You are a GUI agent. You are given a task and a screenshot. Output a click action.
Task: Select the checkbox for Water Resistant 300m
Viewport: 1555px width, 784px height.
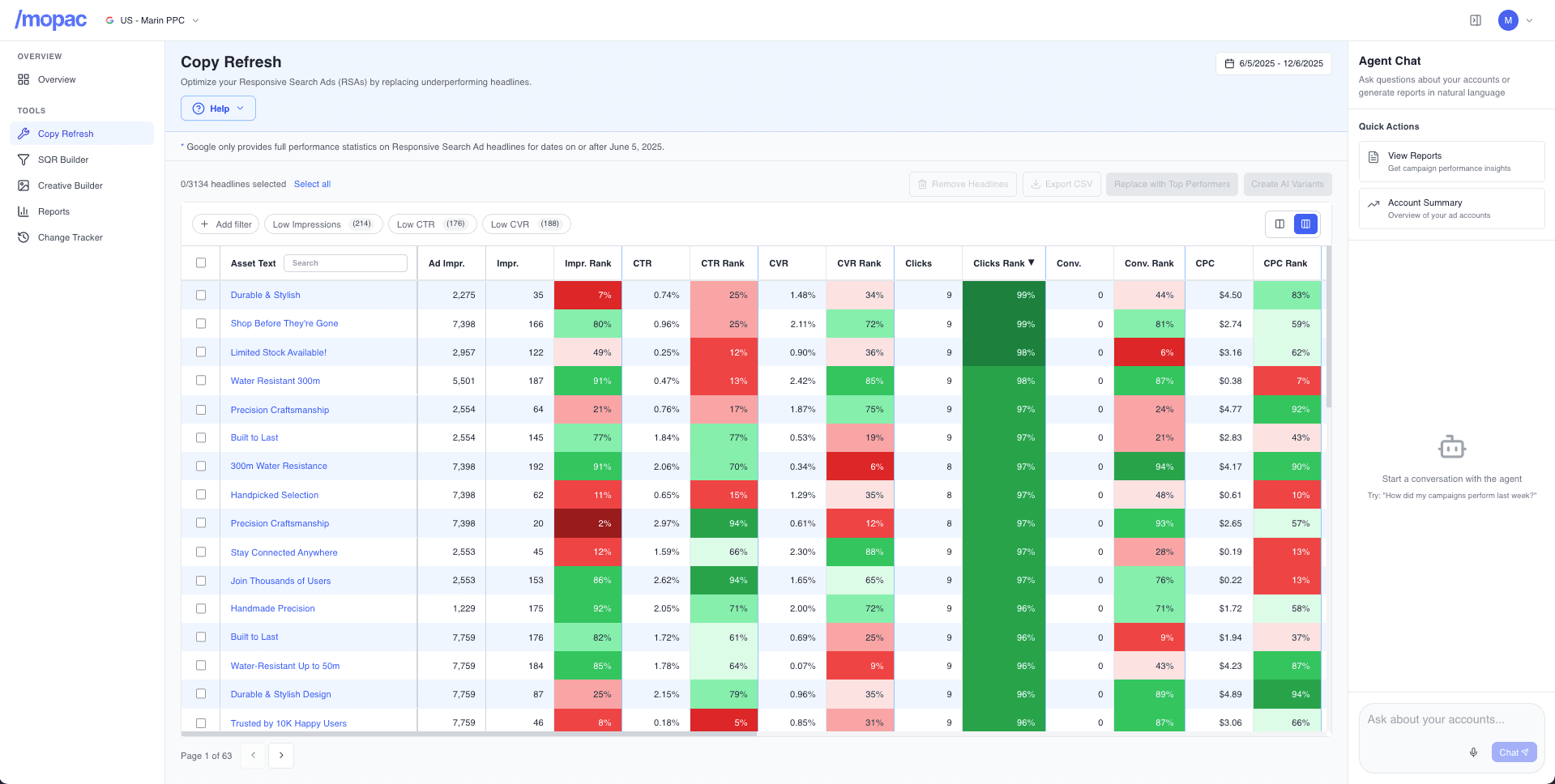[200, 381]
